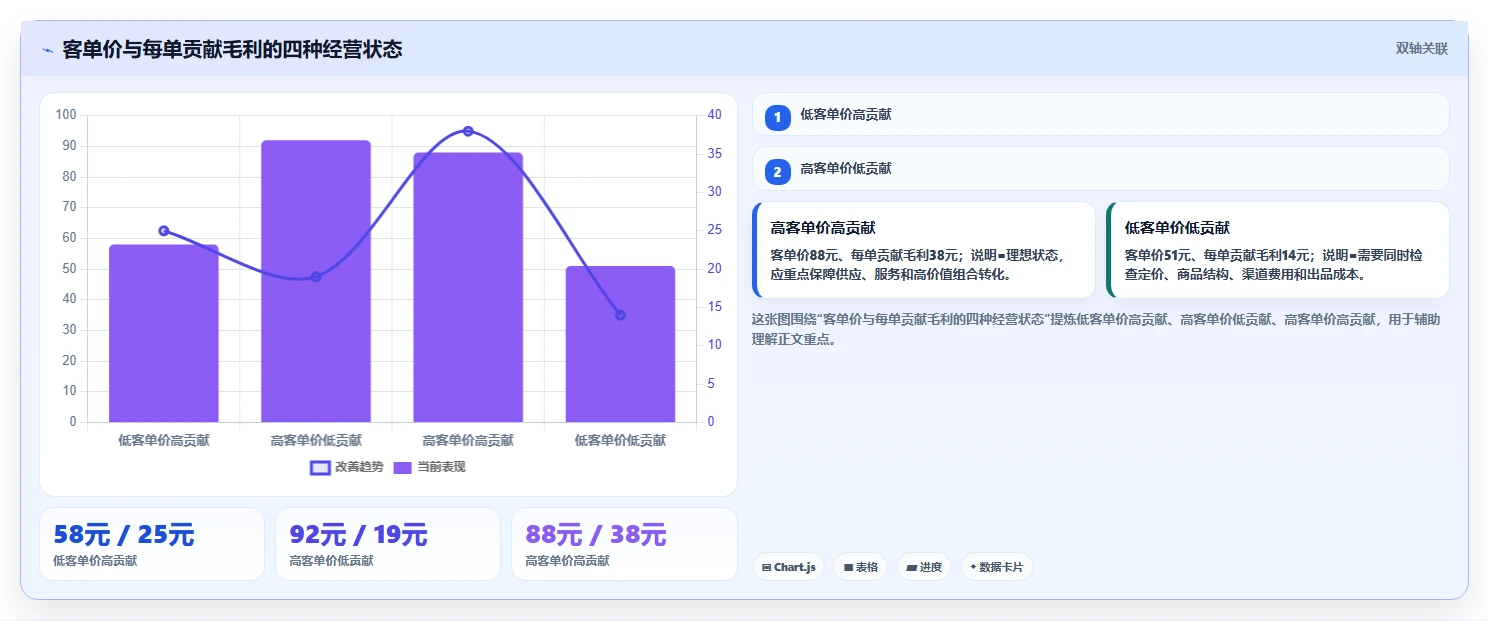Screen dimensions: 1489x621
Task: Click the right axis value 20
Action: point(714,268)
